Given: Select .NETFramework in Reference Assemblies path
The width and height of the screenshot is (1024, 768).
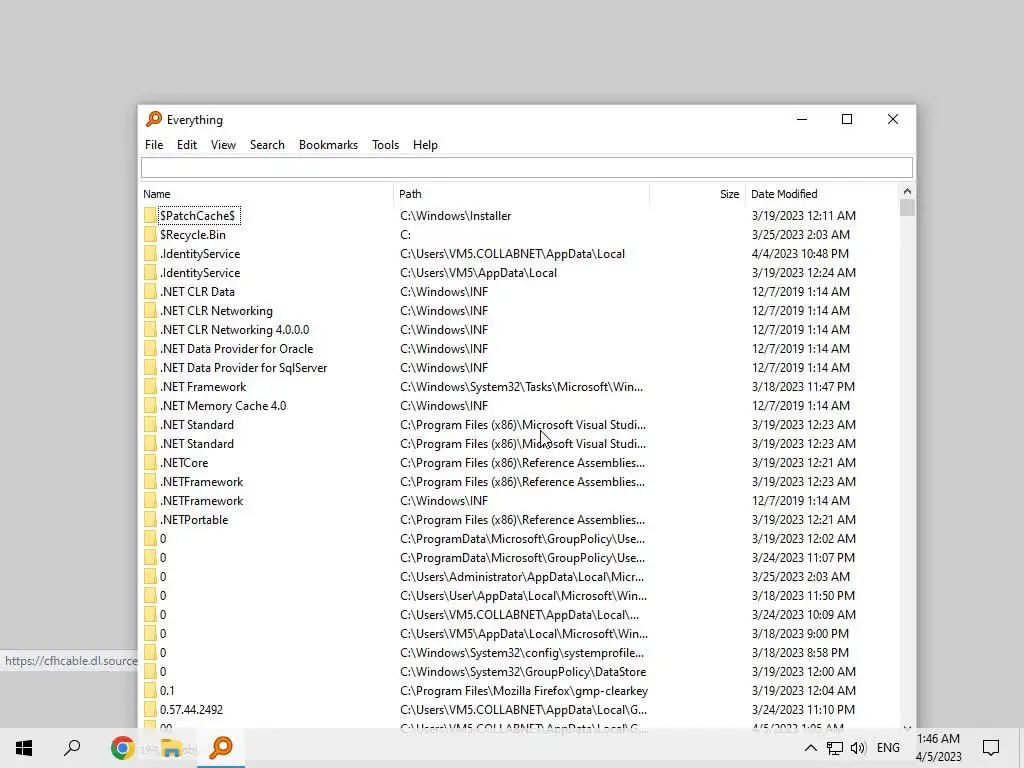Looking at the screenshot, I should pyautogui.click(x=201, y=482).
